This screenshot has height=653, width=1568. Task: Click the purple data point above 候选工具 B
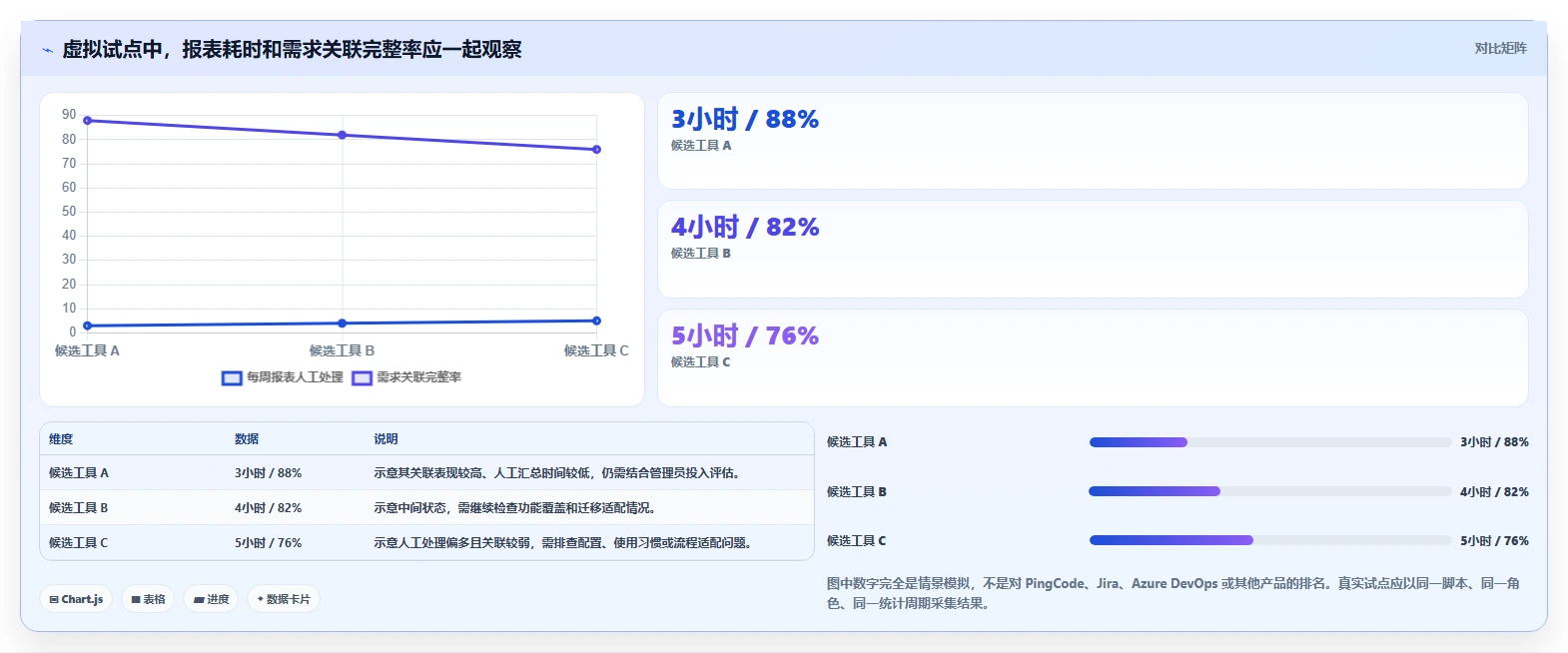point(343,135)
